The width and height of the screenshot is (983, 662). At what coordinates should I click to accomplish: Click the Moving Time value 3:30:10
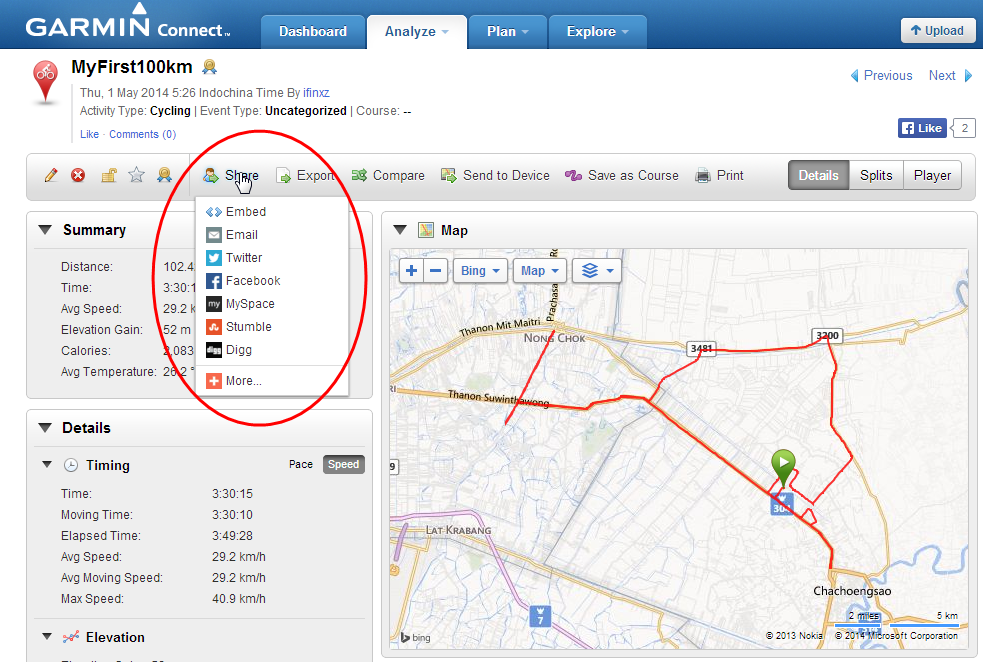click(232, 515)
